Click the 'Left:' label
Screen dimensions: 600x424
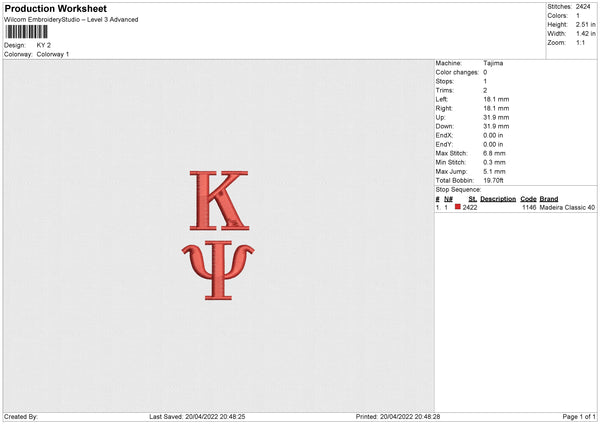pyautogui.click(x=442, y=99)
